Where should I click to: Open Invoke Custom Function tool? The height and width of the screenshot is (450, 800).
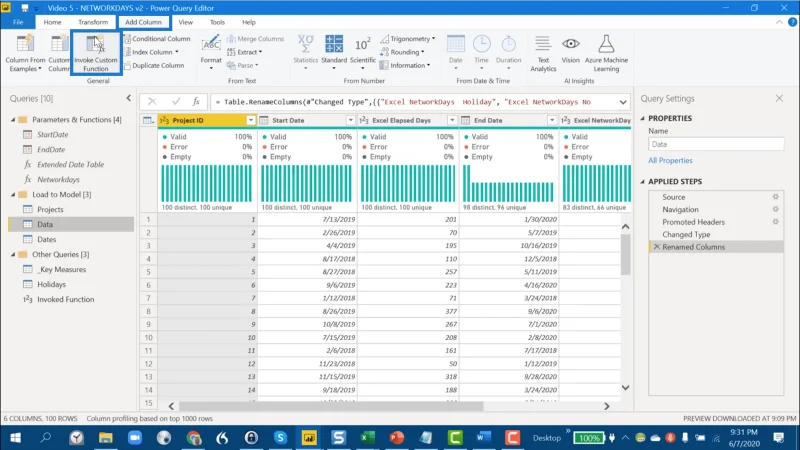click(96, 53)
